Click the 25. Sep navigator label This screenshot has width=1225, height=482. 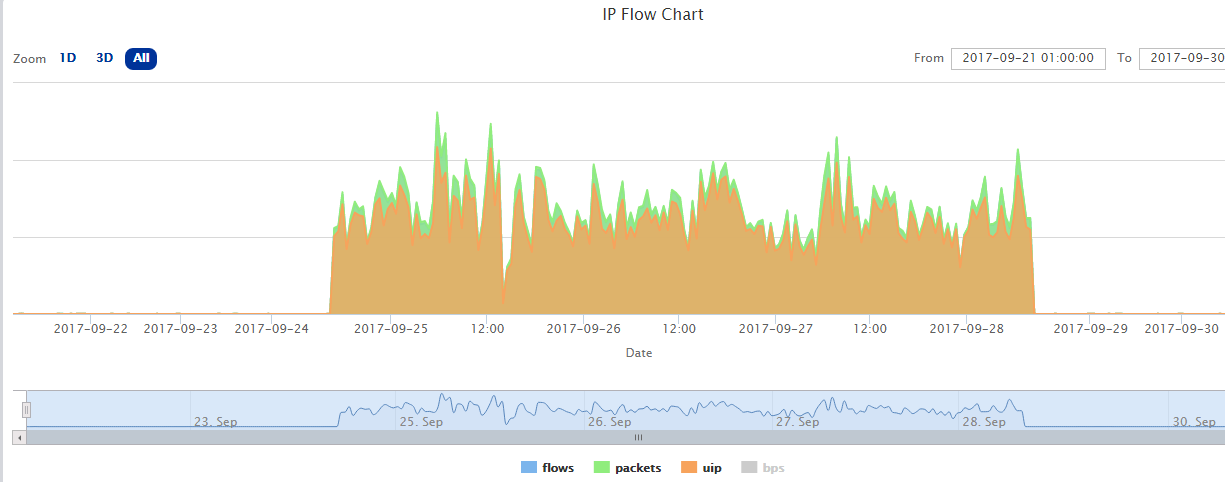click(421, 422)
